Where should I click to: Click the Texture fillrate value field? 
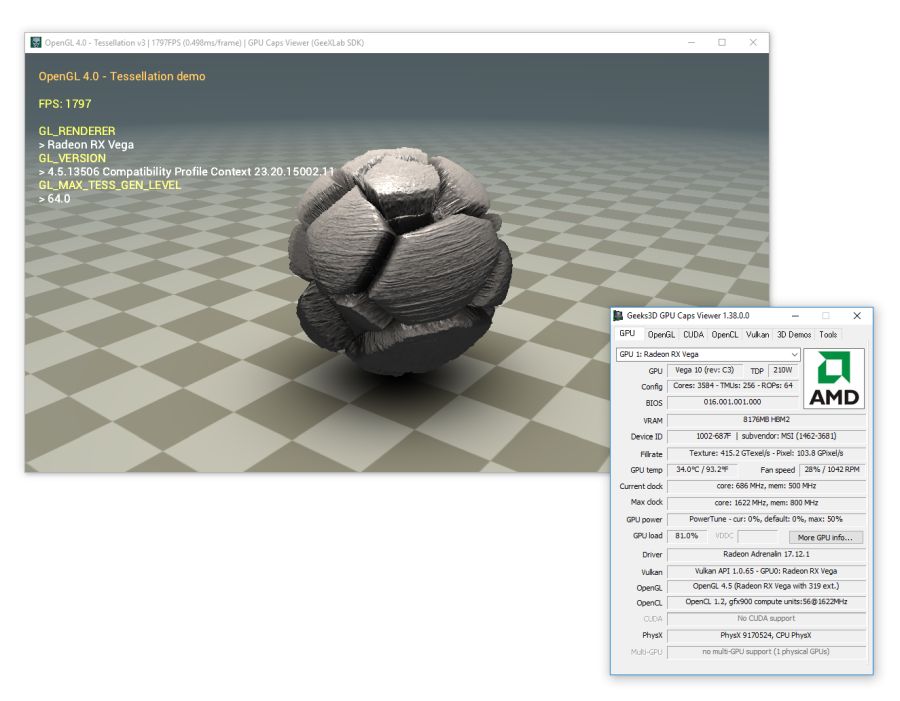[766, 454]
